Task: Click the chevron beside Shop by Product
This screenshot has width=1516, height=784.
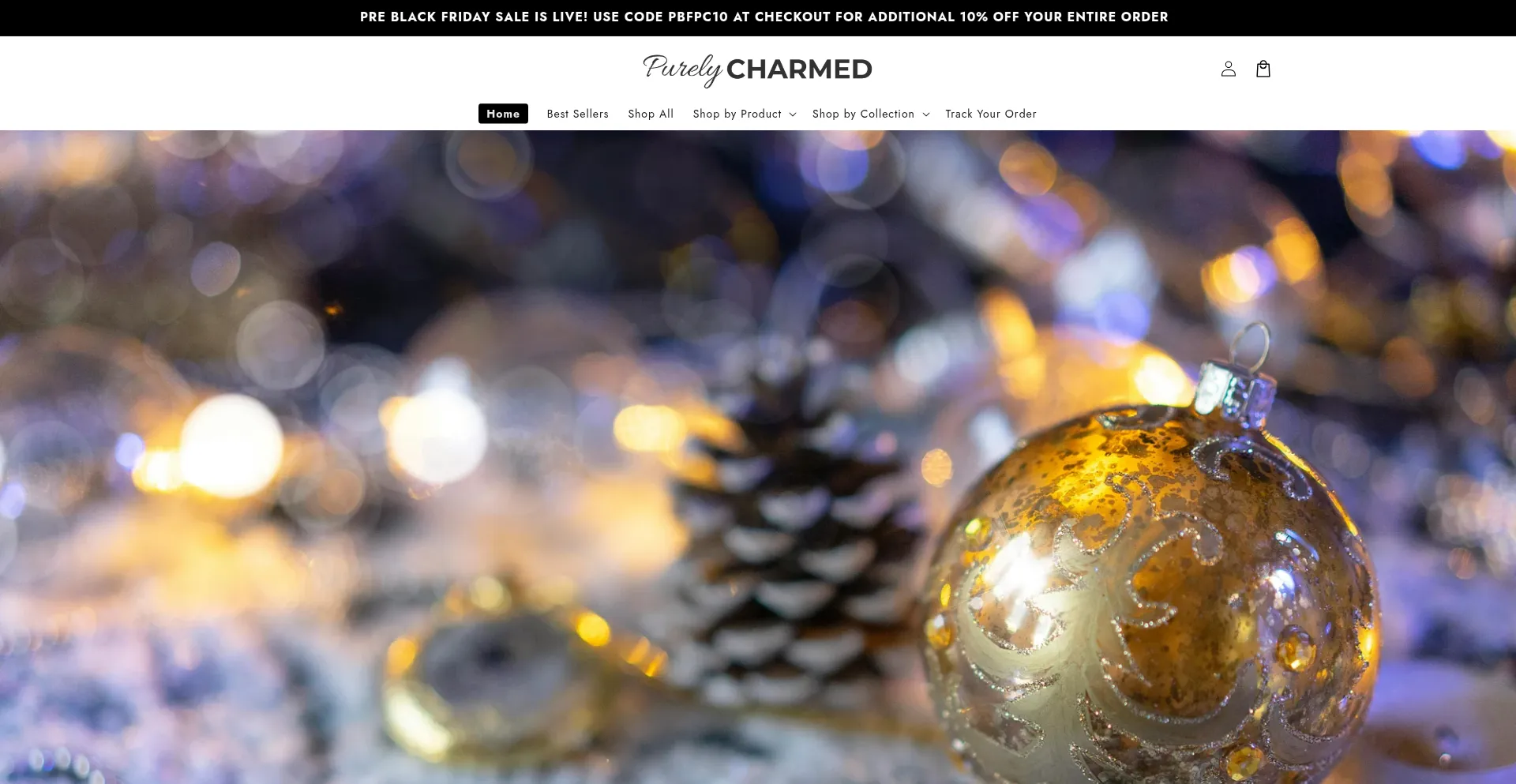Action: point(793,114)
